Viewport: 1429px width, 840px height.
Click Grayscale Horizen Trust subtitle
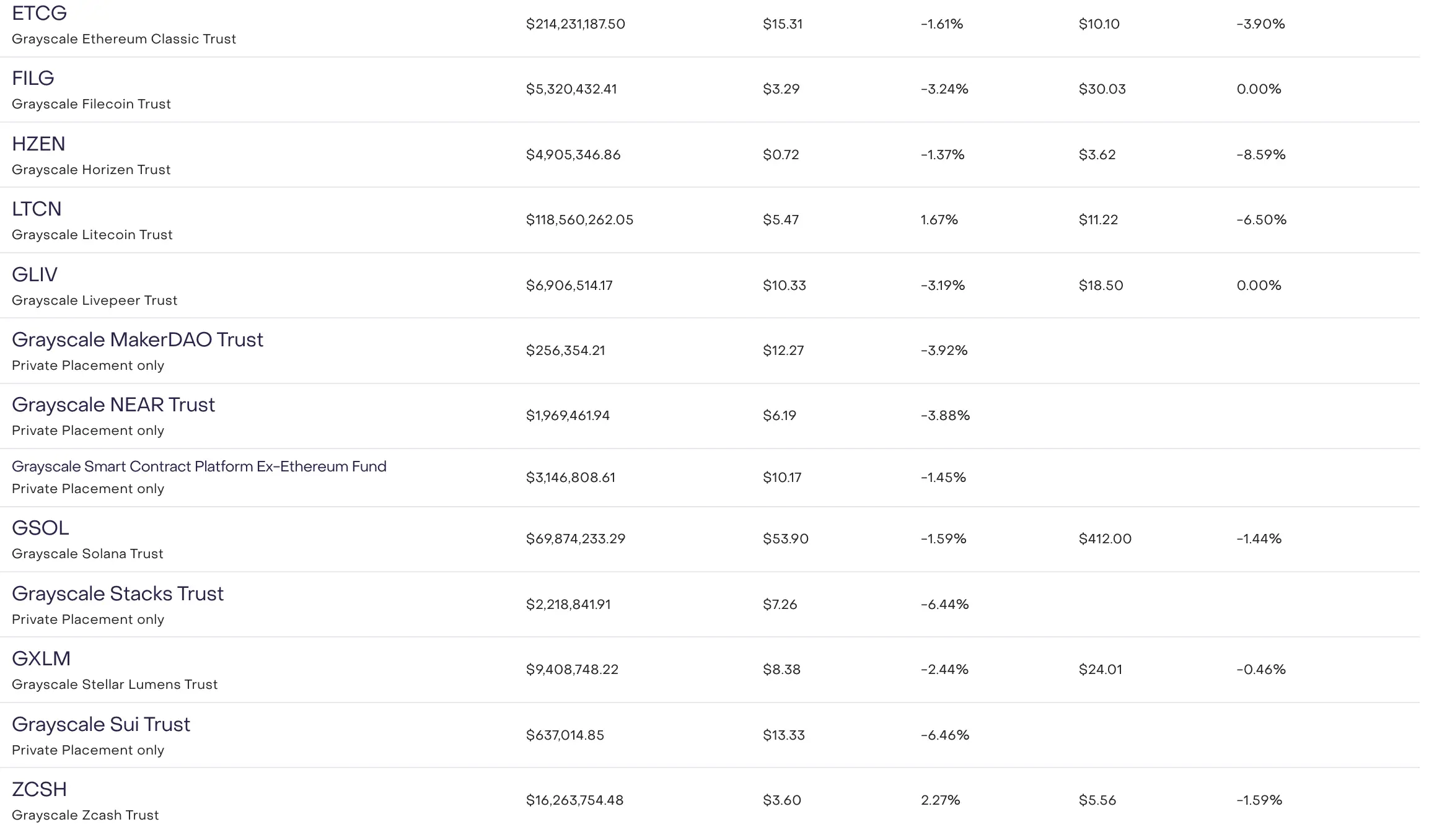coord(91,170)
